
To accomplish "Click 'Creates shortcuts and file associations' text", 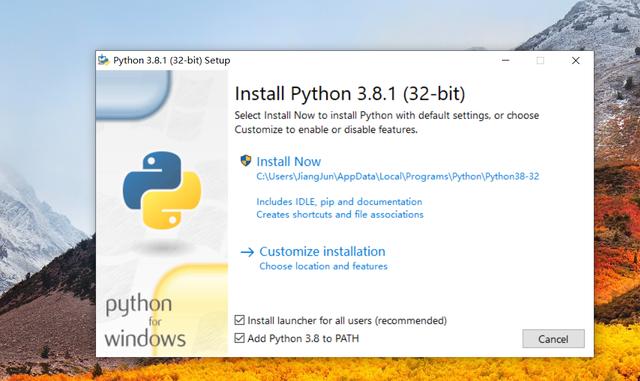I will (340, 214).
